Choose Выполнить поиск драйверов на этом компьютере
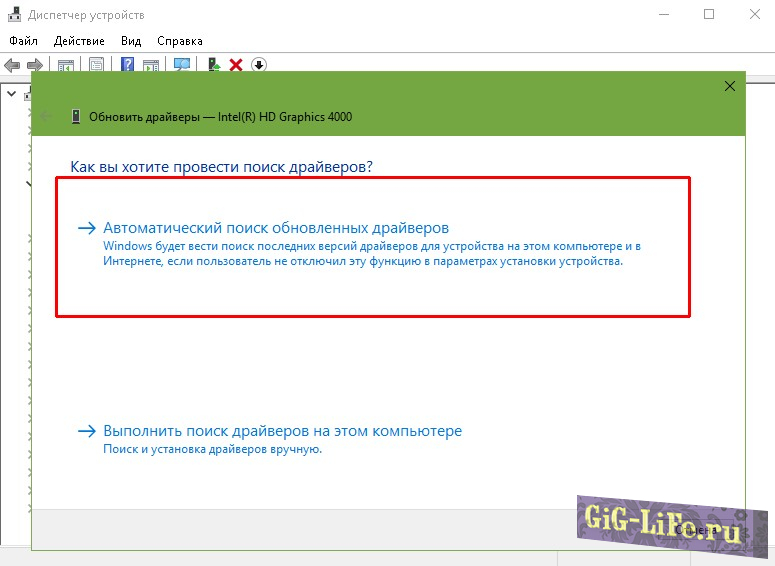 coord(282,431)
